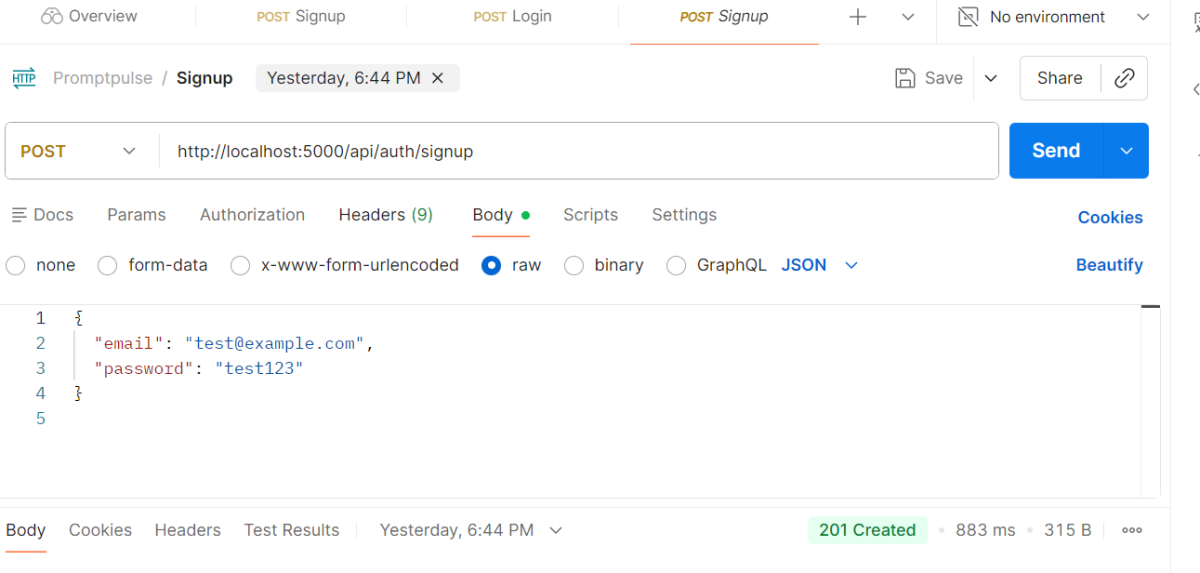Open new request tab with plus icon
Screen dimensions: 1200x573
[857, 17]
